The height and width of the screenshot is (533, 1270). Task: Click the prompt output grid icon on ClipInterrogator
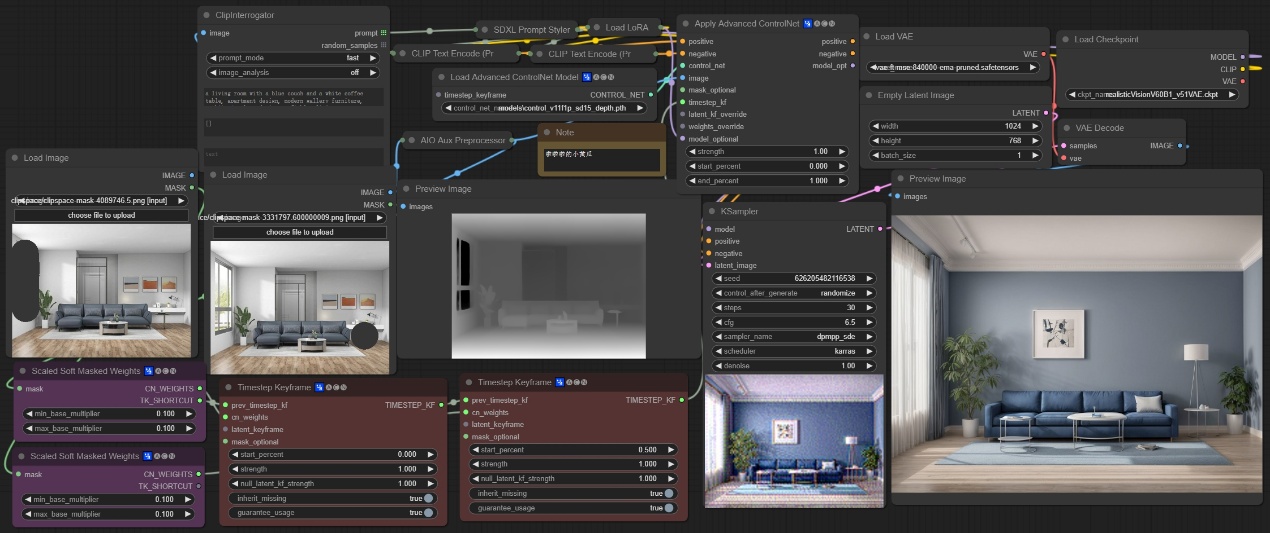click(x=382, y=33)
